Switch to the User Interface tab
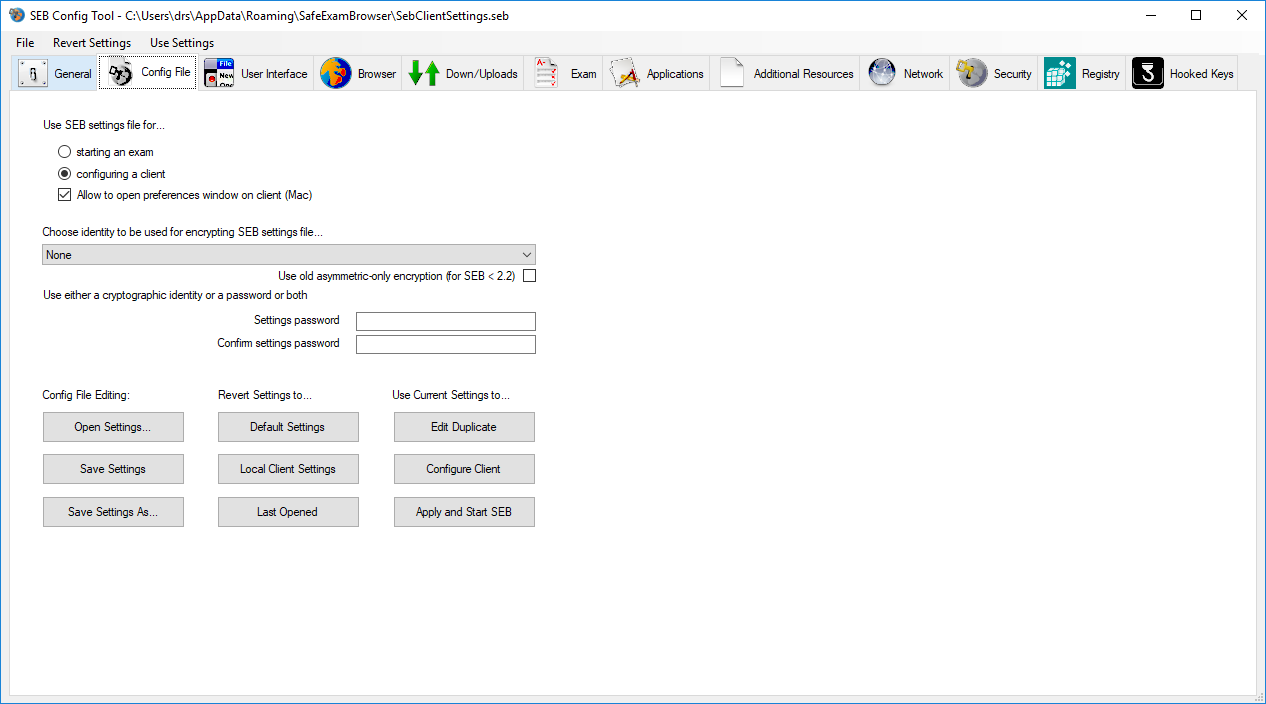The height and width of the screenshot is (704, 1266). tap(256, 74)
